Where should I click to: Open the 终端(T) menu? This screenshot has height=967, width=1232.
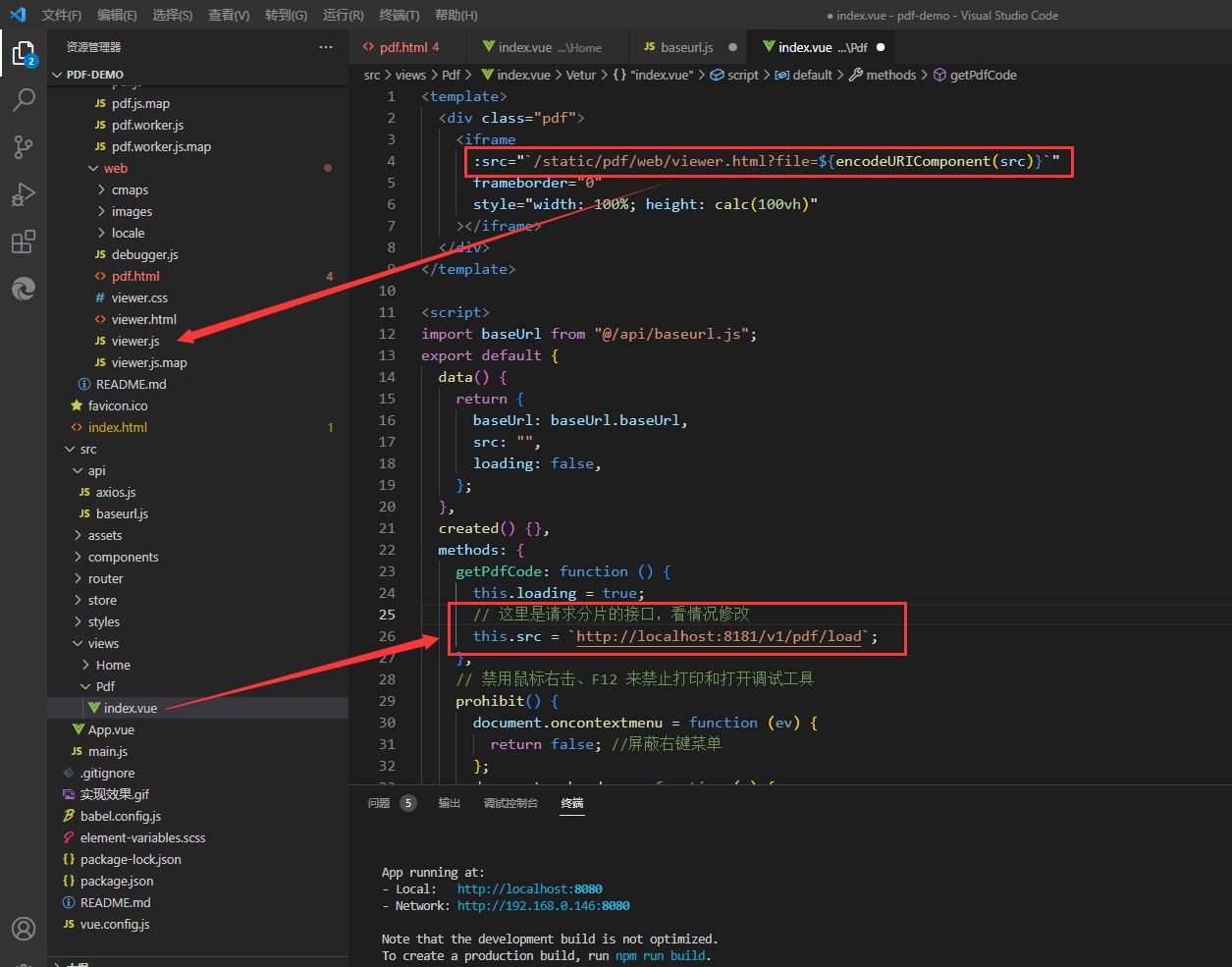(x=399, y=15)
